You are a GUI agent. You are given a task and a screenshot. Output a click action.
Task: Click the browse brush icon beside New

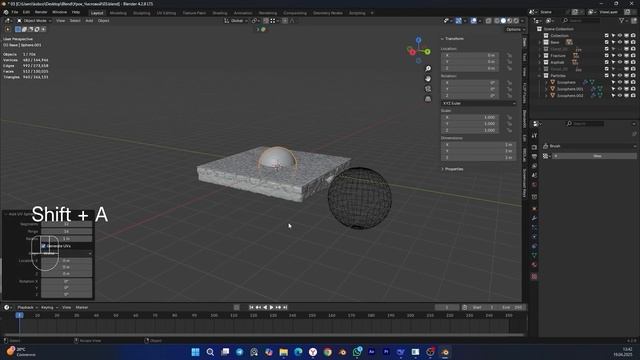click(x=547, y=156)
